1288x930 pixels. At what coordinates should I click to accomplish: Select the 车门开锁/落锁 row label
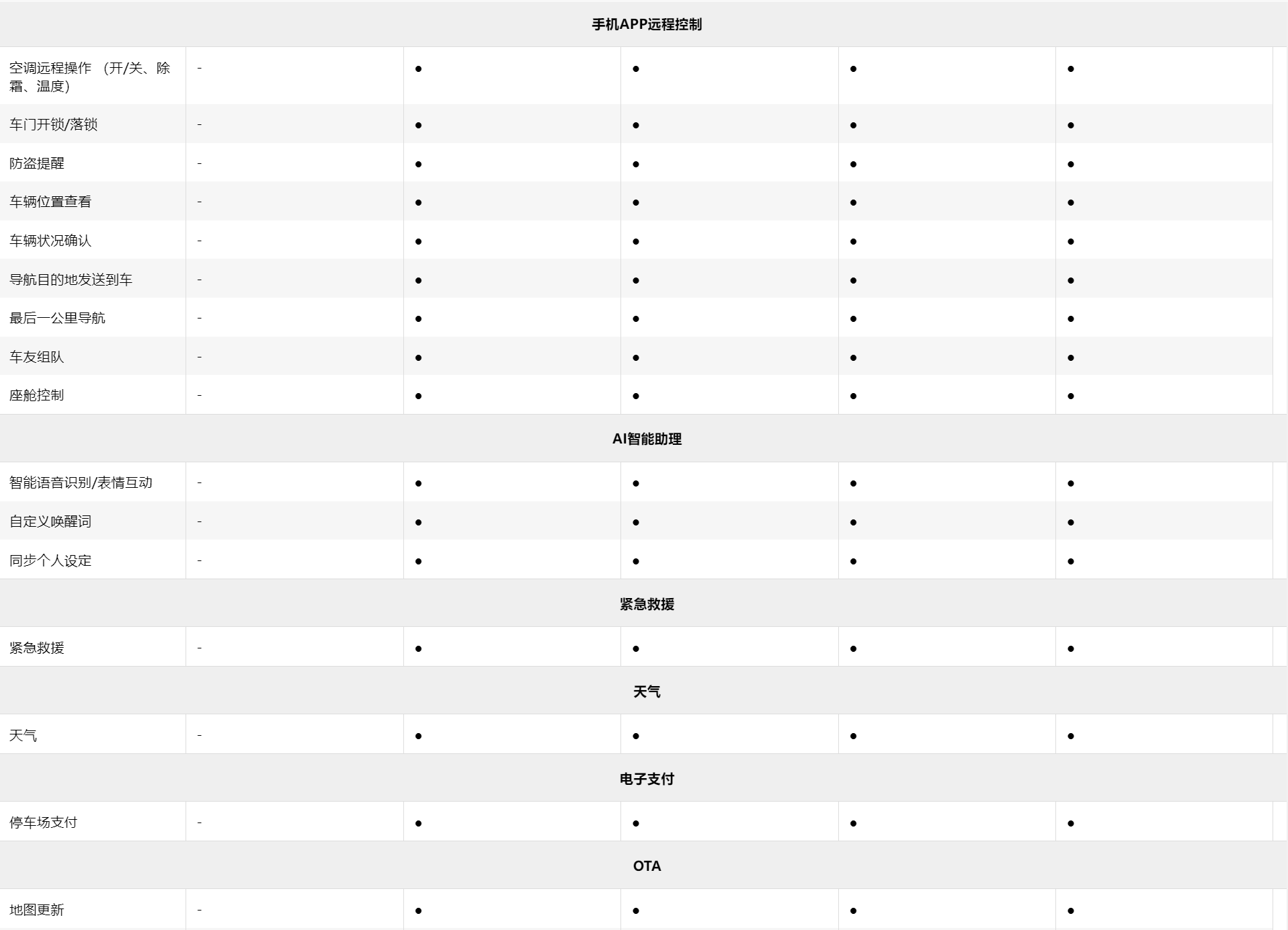(x=54, y=124)
